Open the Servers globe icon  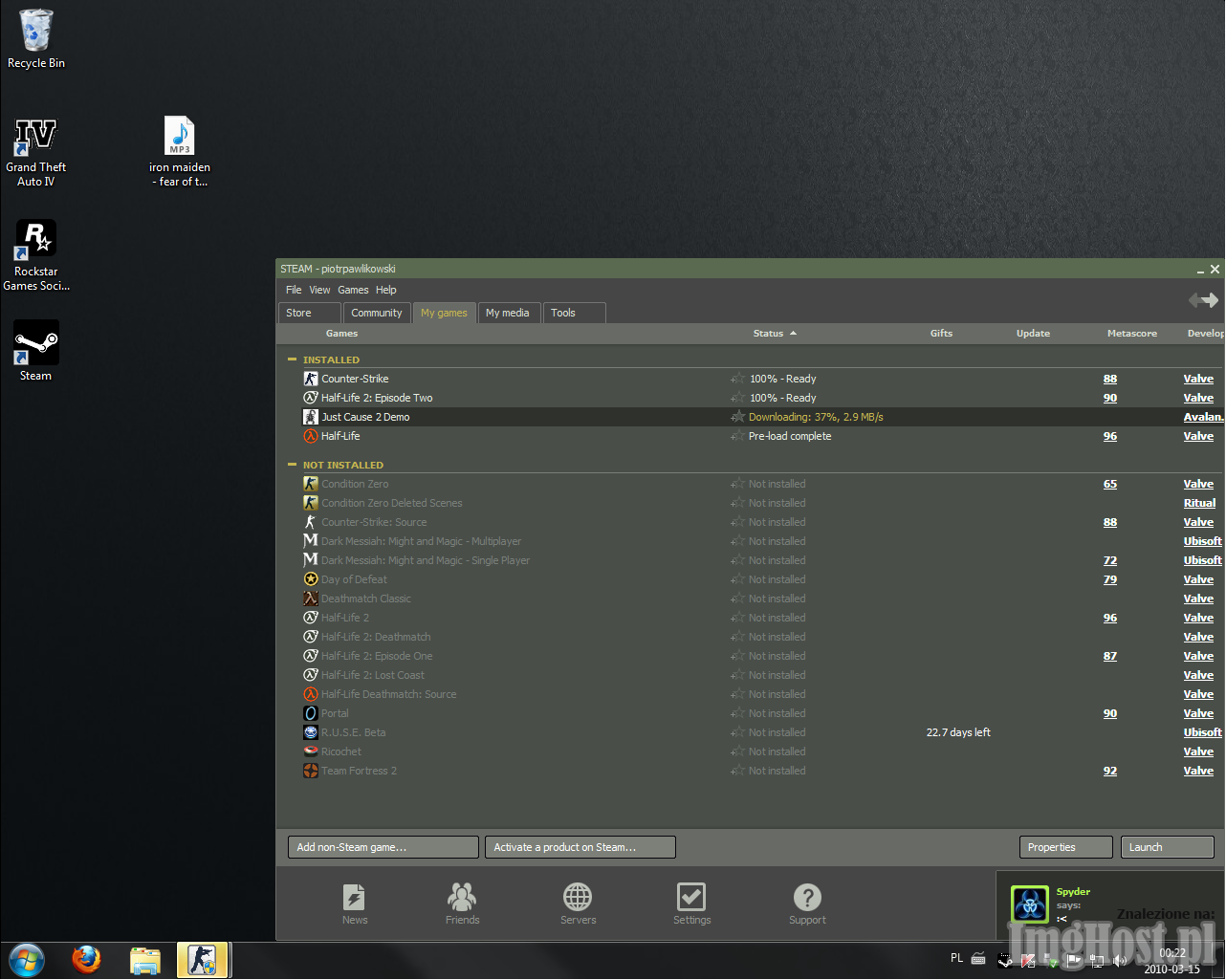[x=578, y=897]
